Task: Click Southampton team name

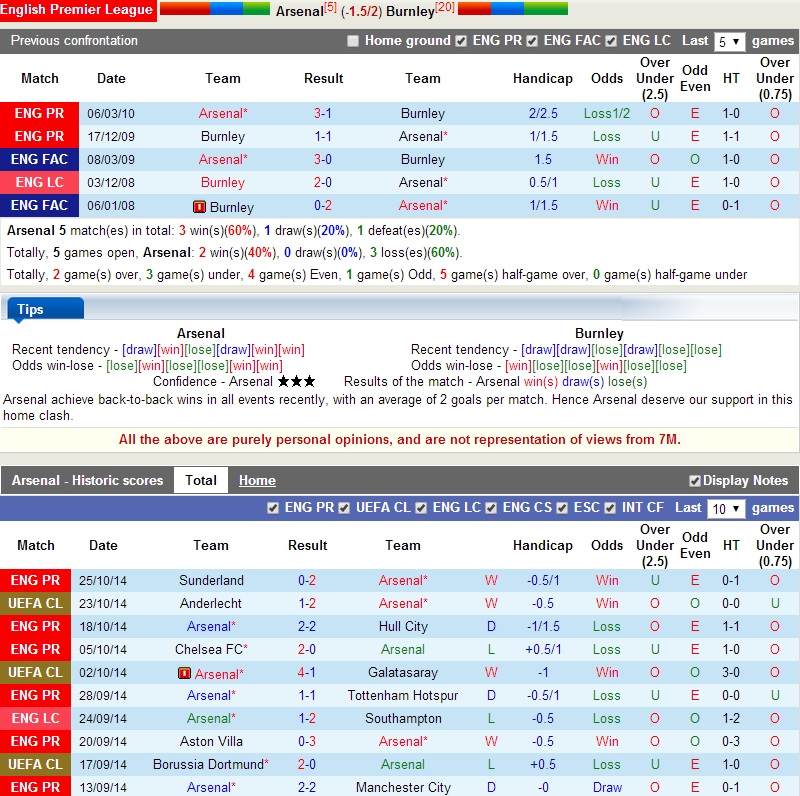Action: click(403, 718)
